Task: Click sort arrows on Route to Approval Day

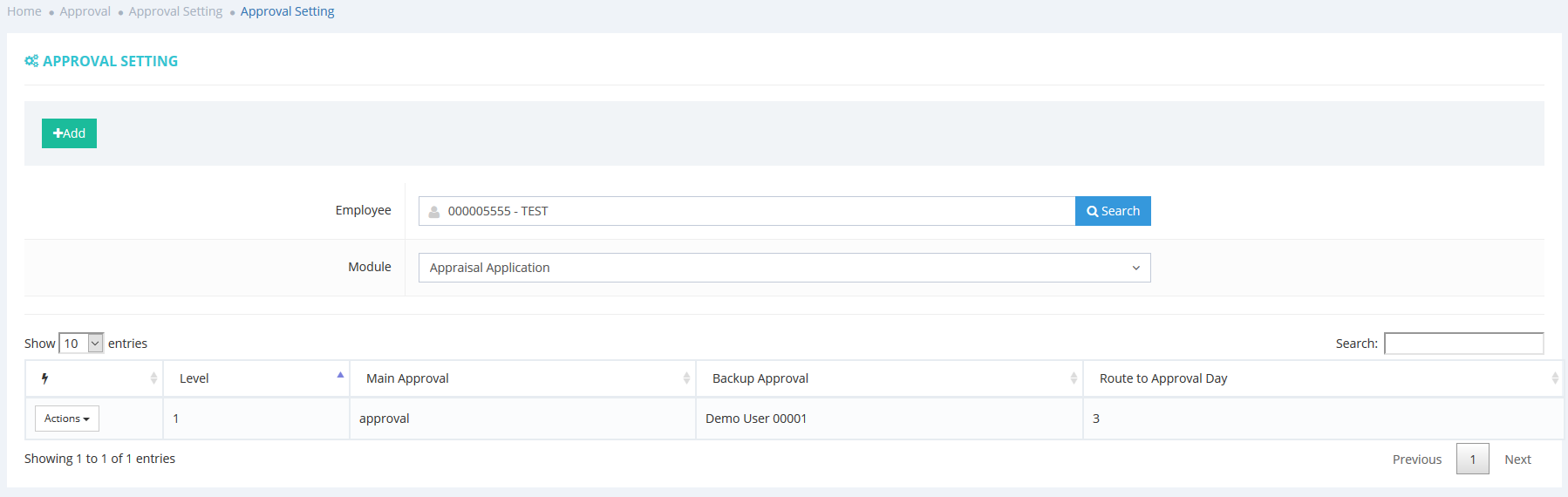Action: (x=1554, y=378)
